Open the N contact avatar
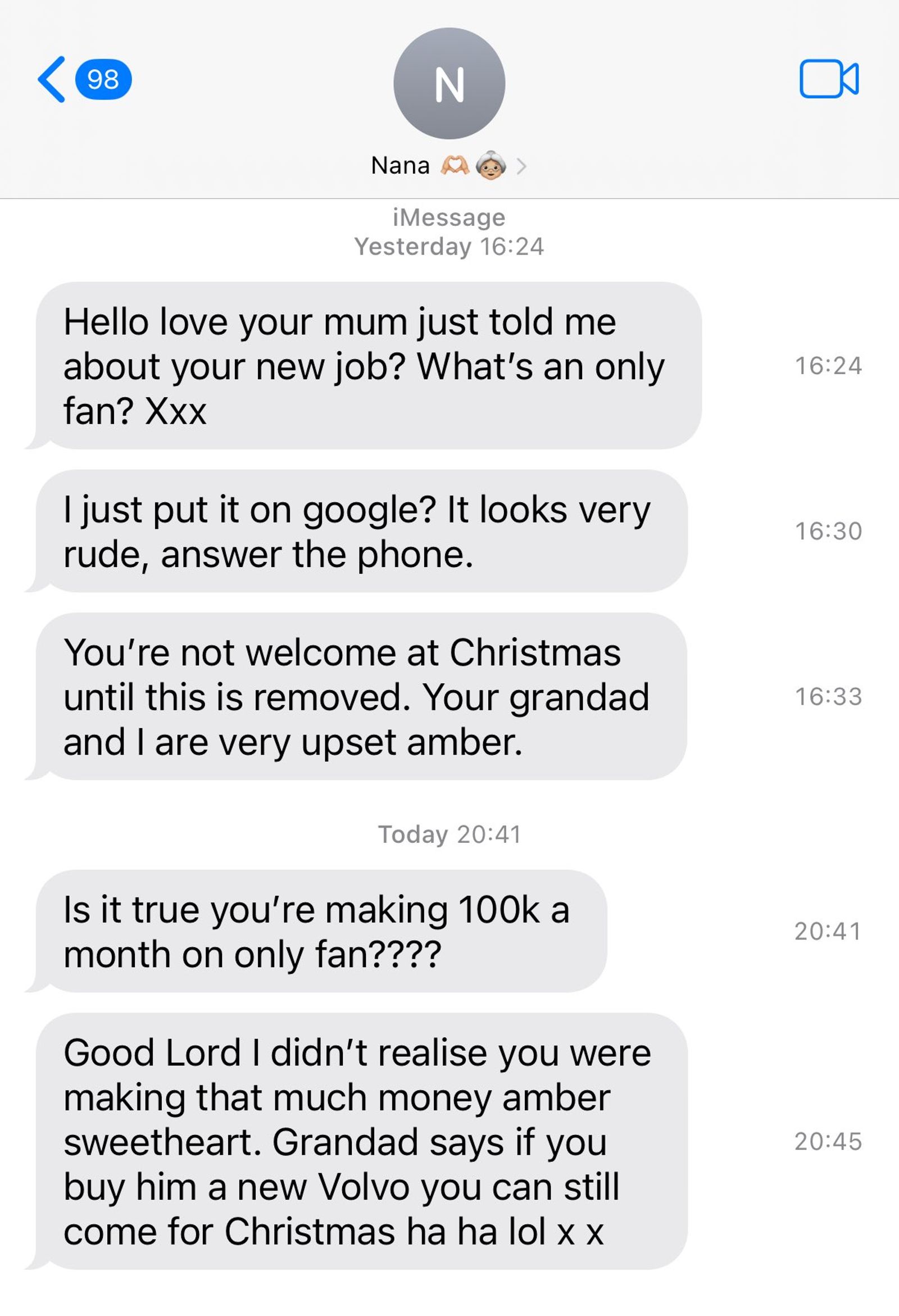 tap(449, 84)
